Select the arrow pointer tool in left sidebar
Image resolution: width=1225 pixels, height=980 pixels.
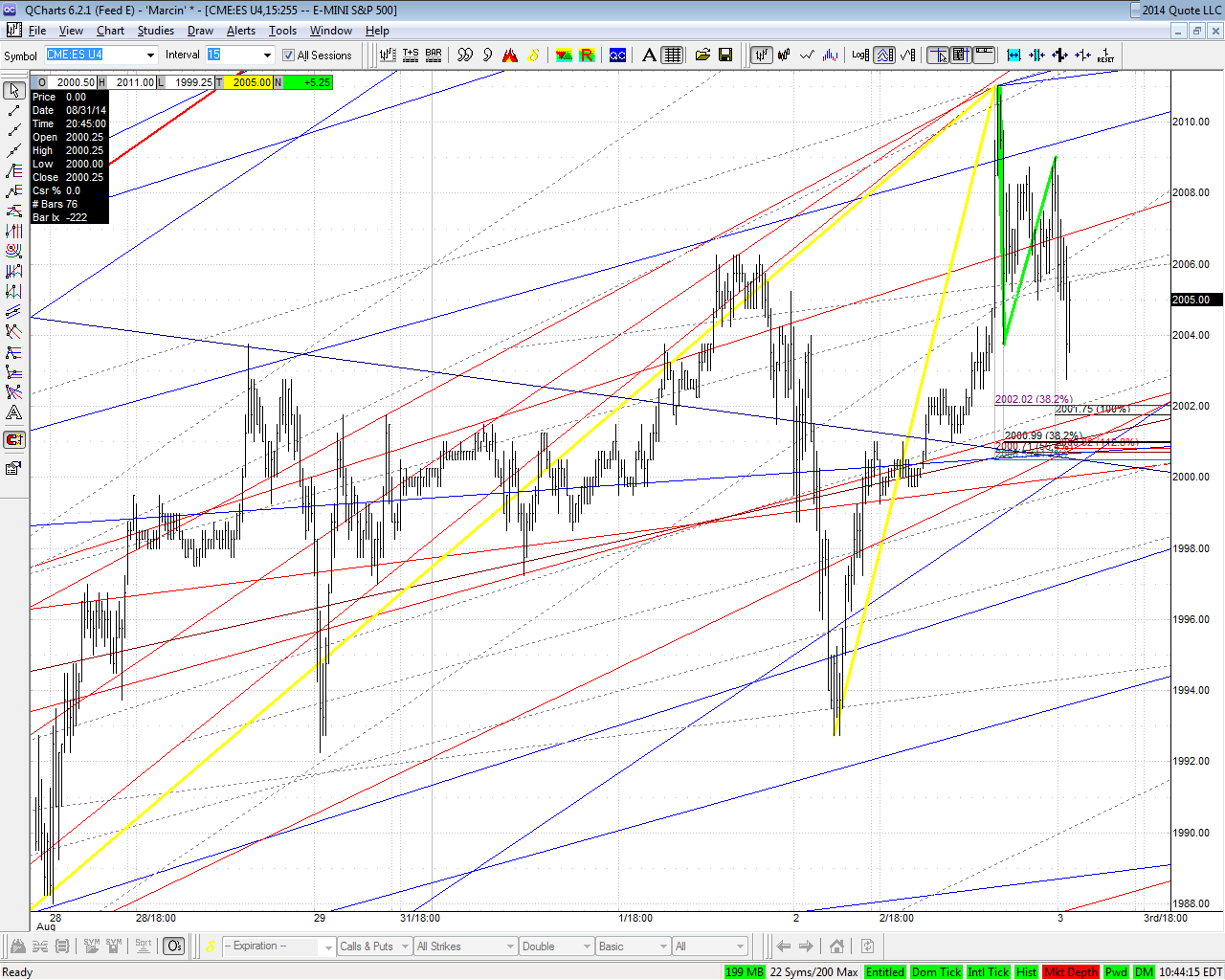tap(14, 90)
